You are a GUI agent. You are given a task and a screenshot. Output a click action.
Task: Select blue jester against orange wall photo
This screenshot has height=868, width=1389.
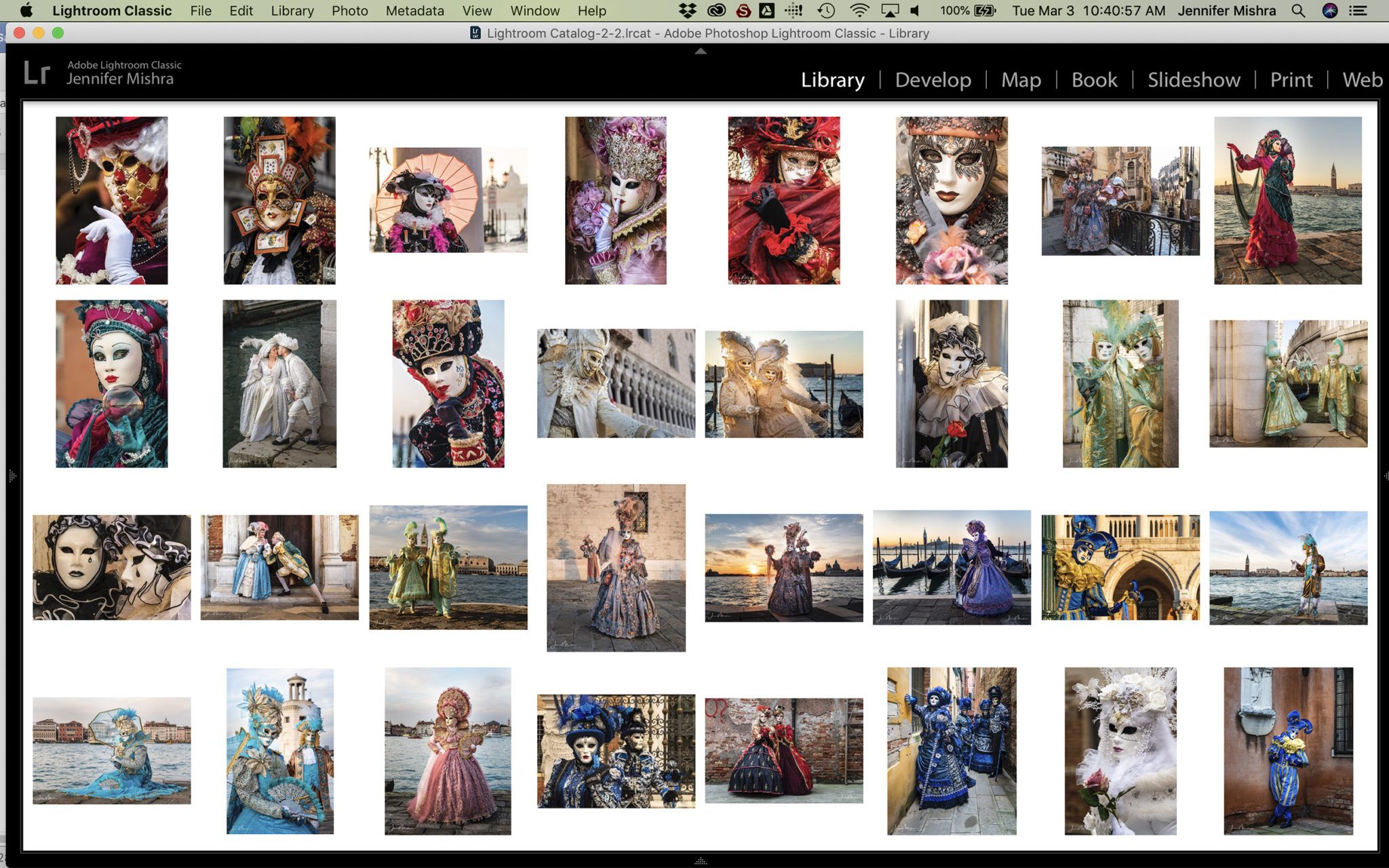[1288, 751]
